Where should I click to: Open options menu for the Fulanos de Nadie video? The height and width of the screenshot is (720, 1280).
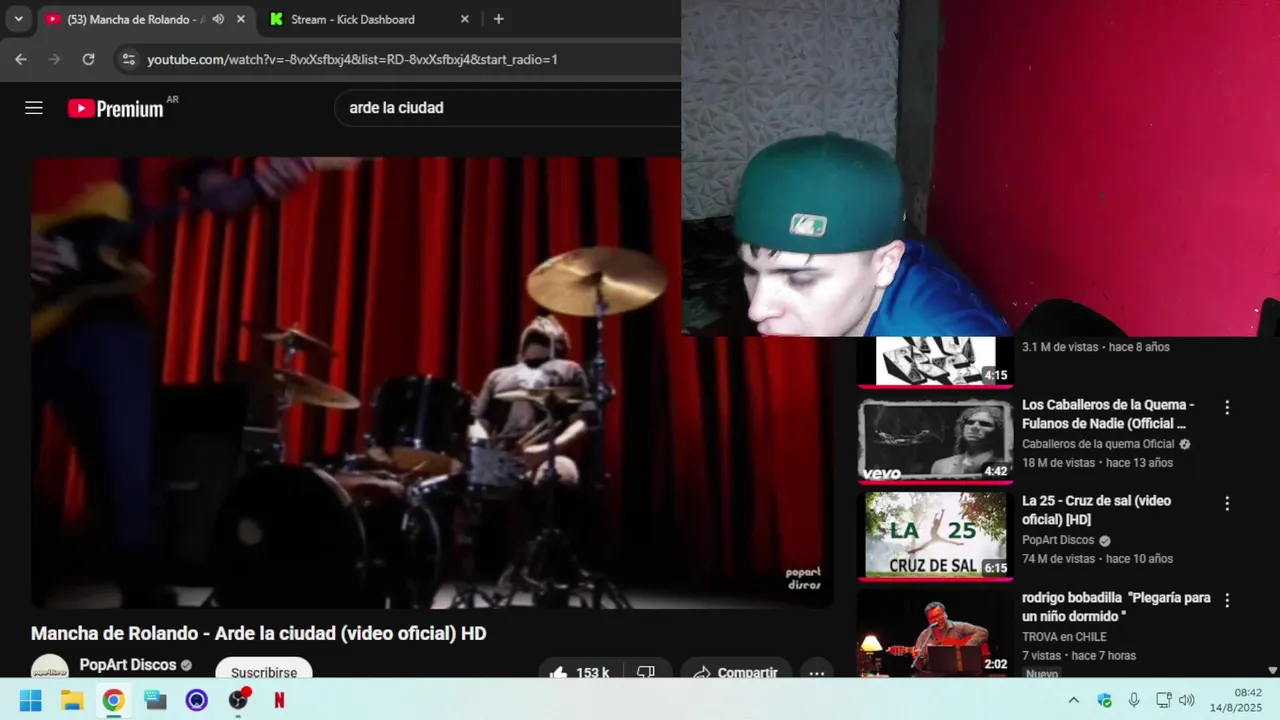1227,407
